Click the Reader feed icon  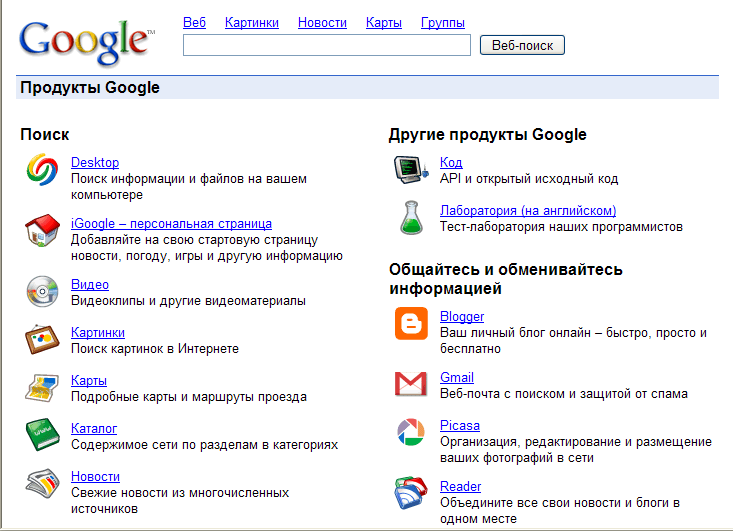[x=411, y=493]
